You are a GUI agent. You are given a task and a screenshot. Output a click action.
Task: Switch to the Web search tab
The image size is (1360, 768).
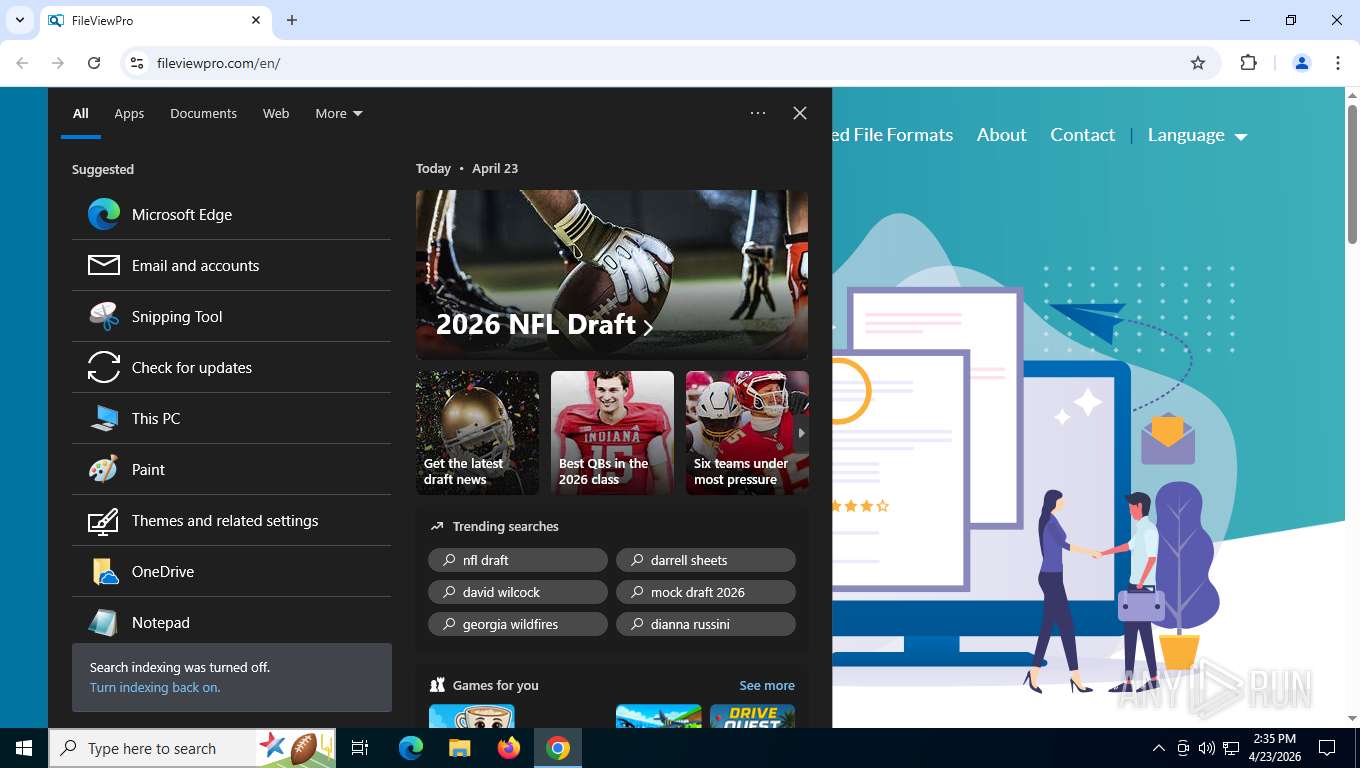tap(276, 113)
